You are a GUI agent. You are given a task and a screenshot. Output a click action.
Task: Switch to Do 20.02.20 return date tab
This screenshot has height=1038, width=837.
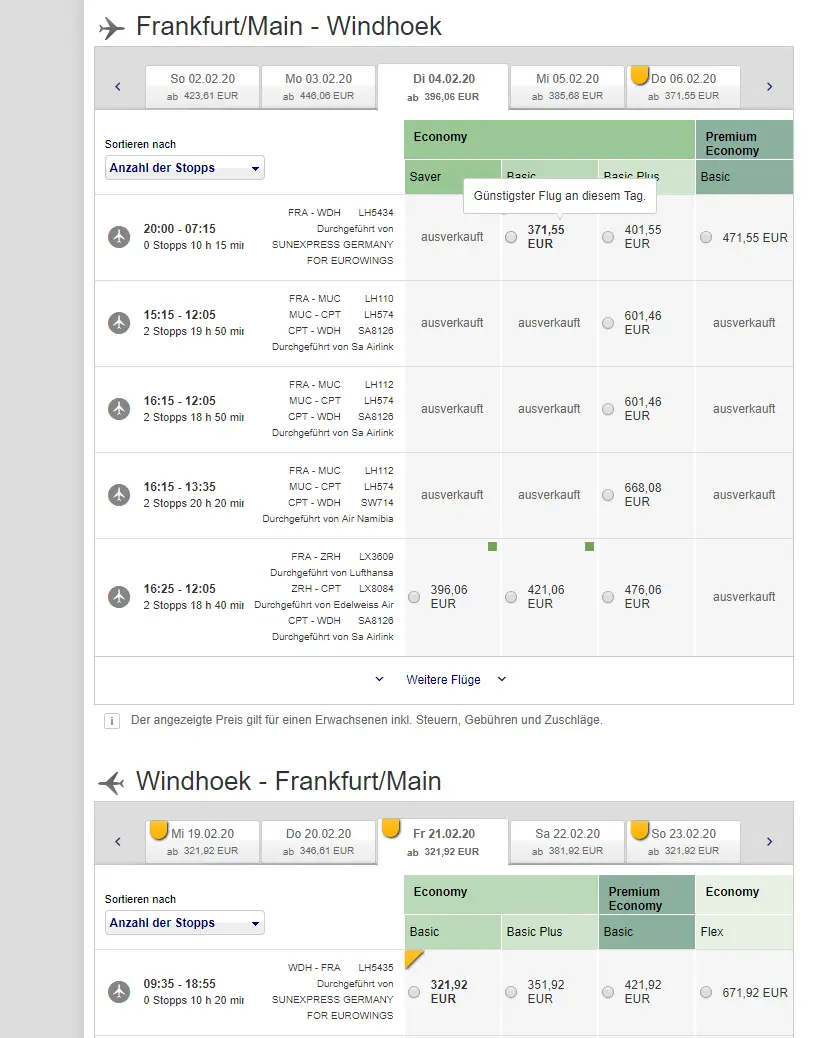point(319,841)
